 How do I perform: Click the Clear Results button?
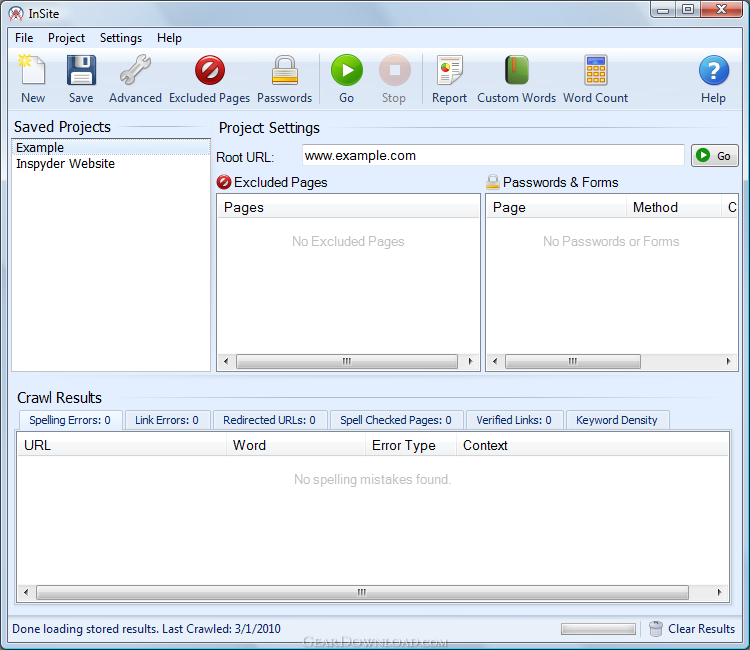pyautogui.click(x=692, y=629)
